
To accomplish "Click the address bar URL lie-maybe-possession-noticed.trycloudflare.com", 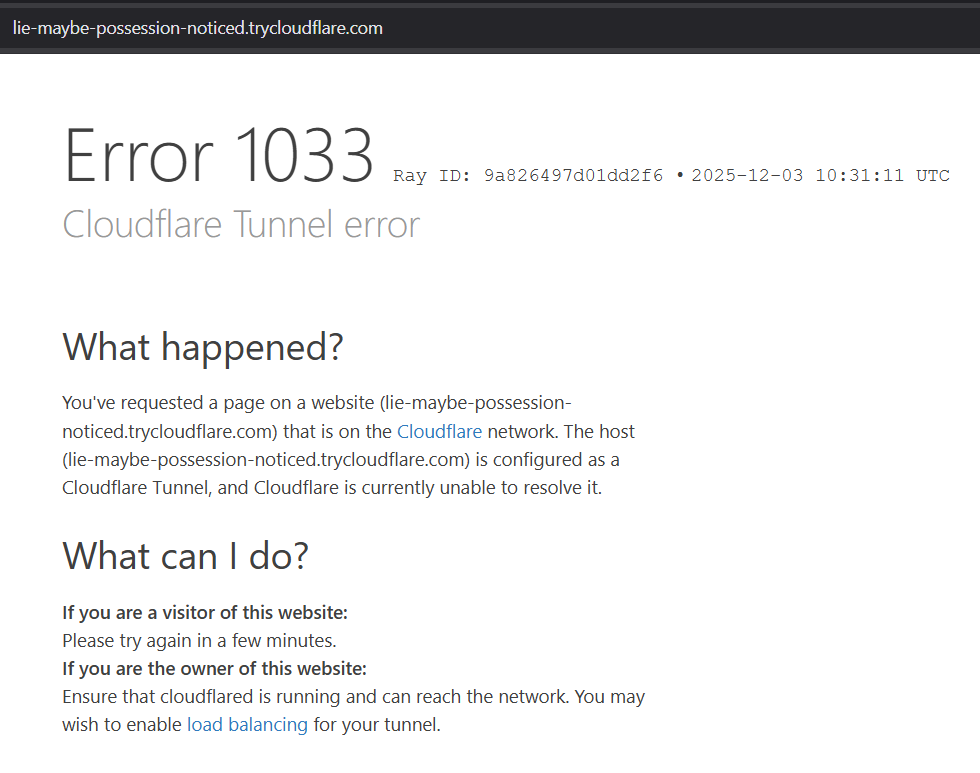I will 198,28.
